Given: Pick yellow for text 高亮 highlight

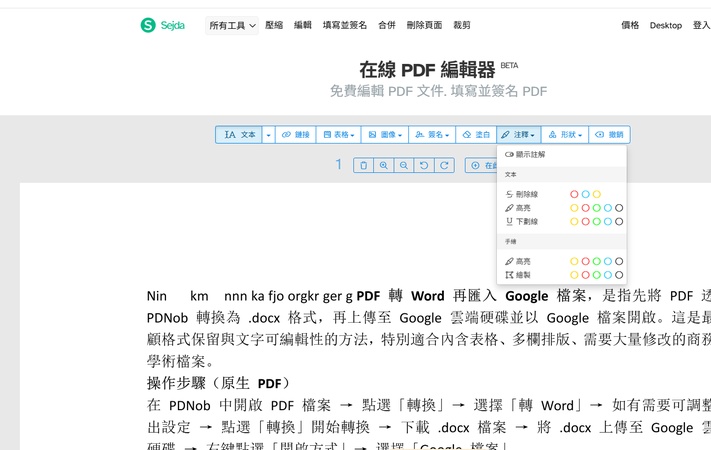Looking at the screenshot, I should click(574, 208).
